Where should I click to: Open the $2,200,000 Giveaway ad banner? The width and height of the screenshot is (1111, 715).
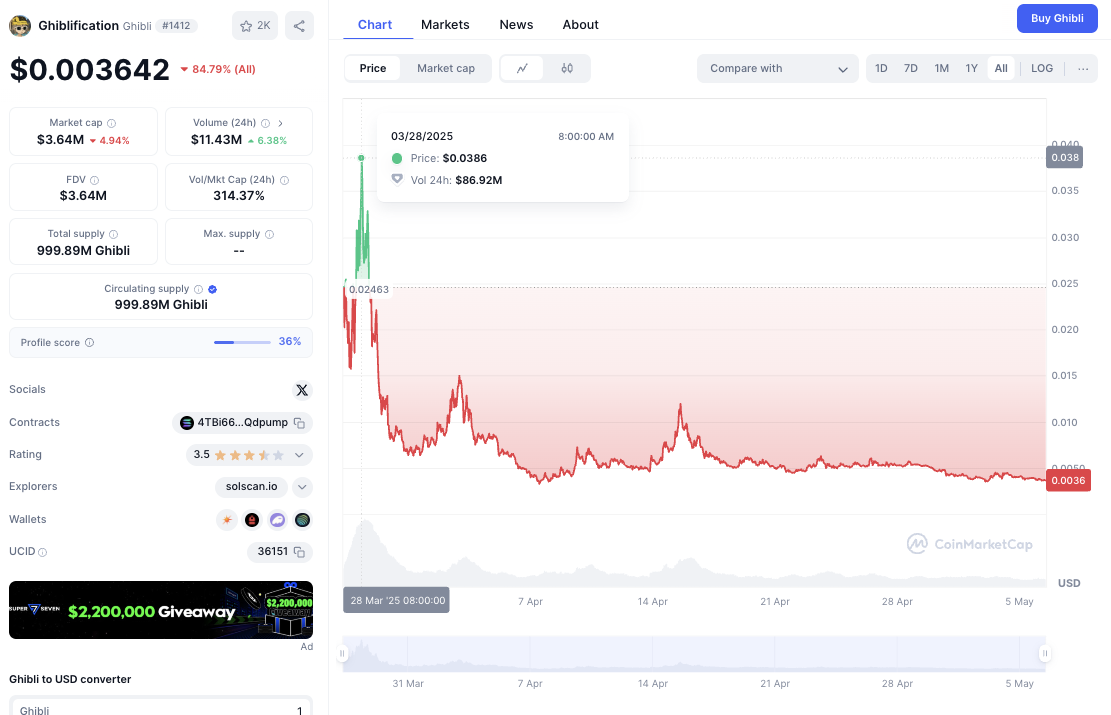[x=161, y=610]
